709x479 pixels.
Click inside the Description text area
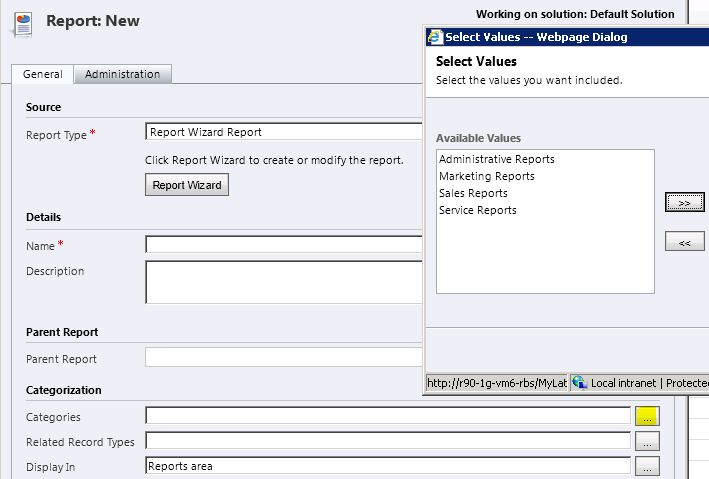(284, 282)
